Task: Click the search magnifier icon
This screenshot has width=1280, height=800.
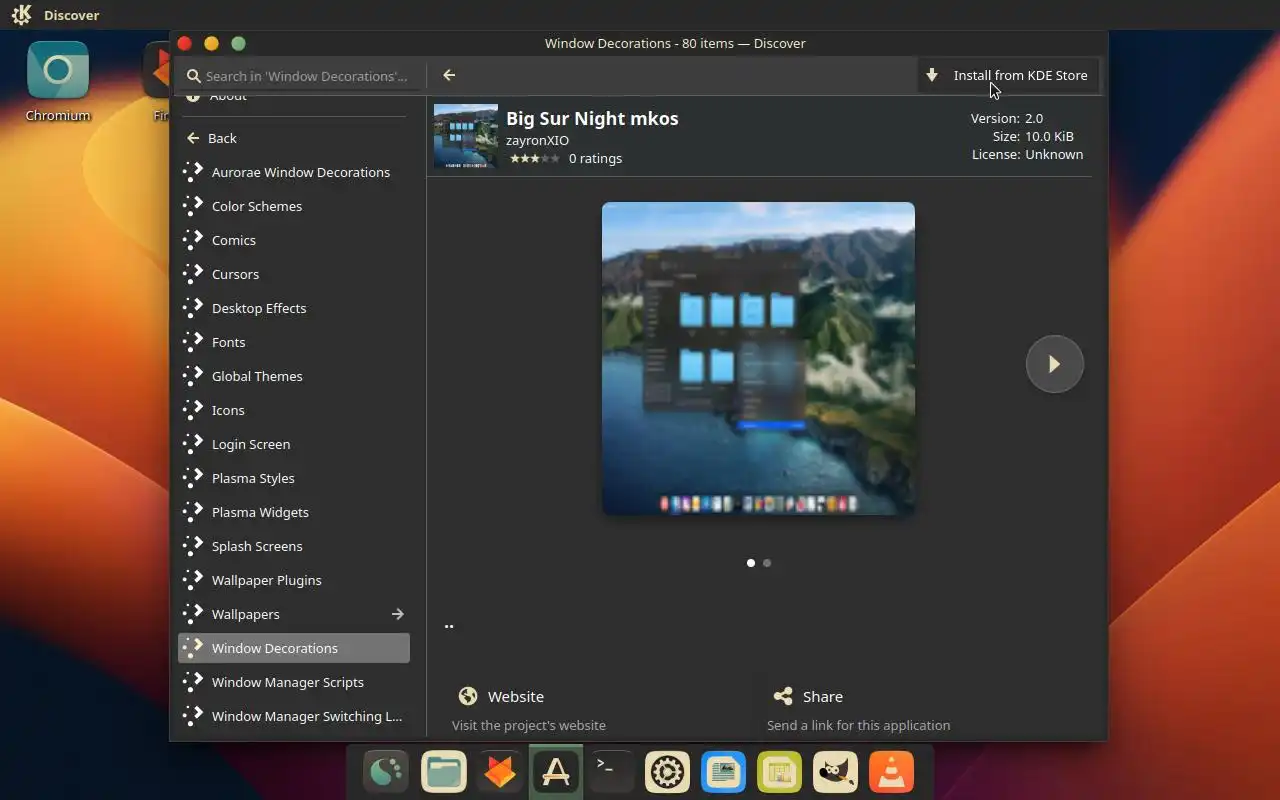Action: [192, 76]
